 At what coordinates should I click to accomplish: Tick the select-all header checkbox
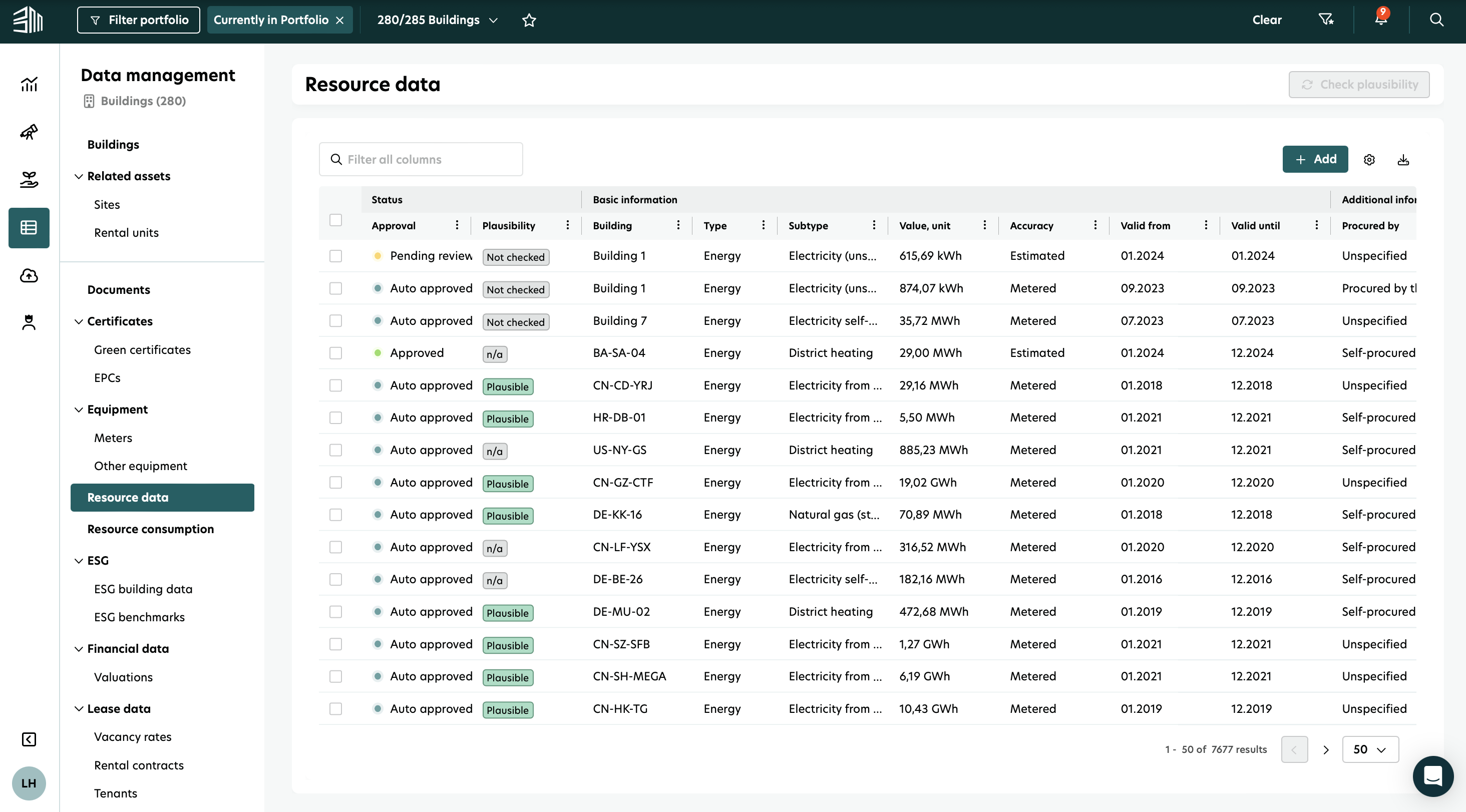pos(336,220)
